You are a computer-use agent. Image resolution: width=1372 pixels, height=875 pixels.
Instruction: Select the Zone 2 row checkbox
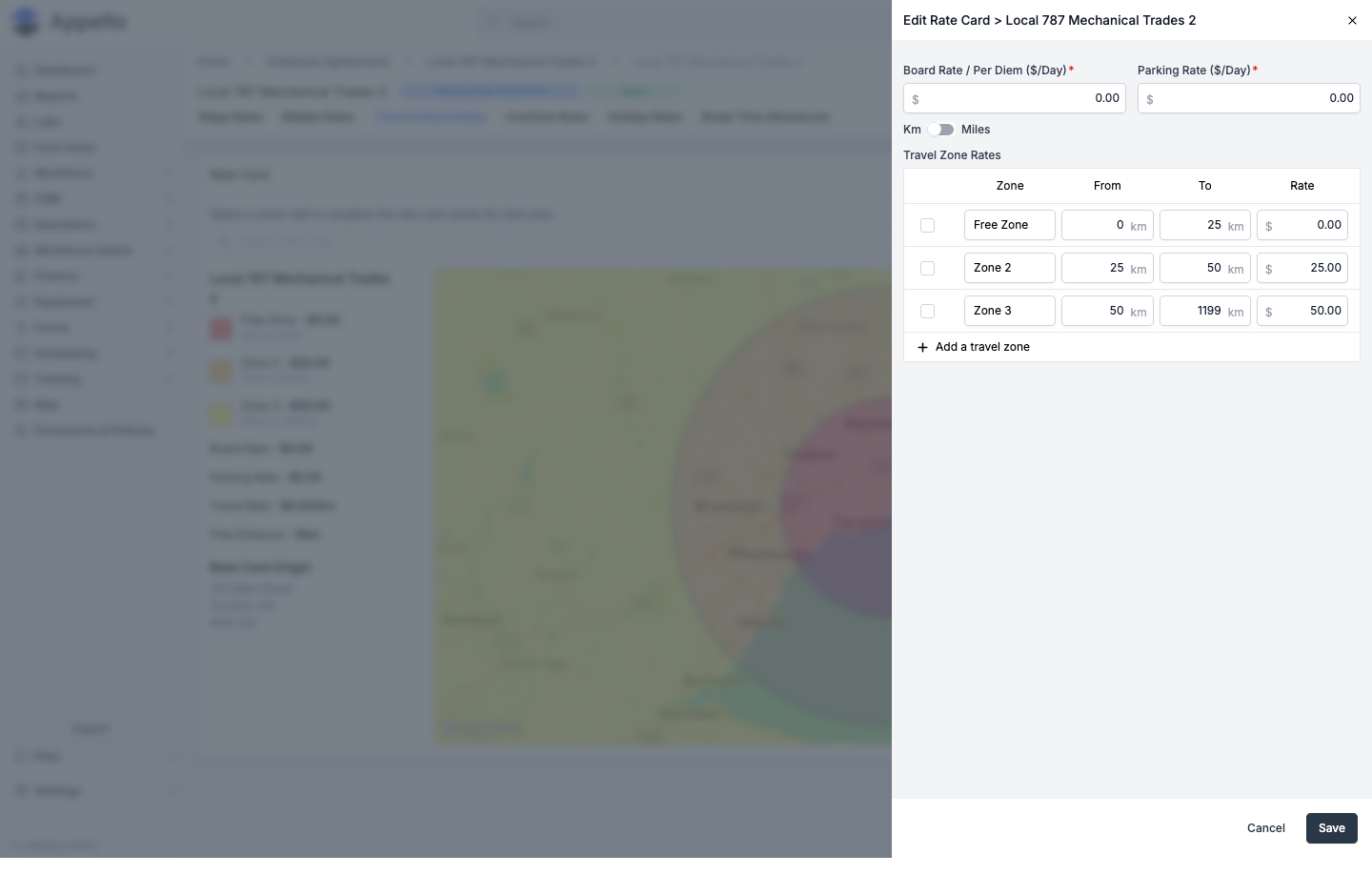pyautogui.click(x=927, y=269)
